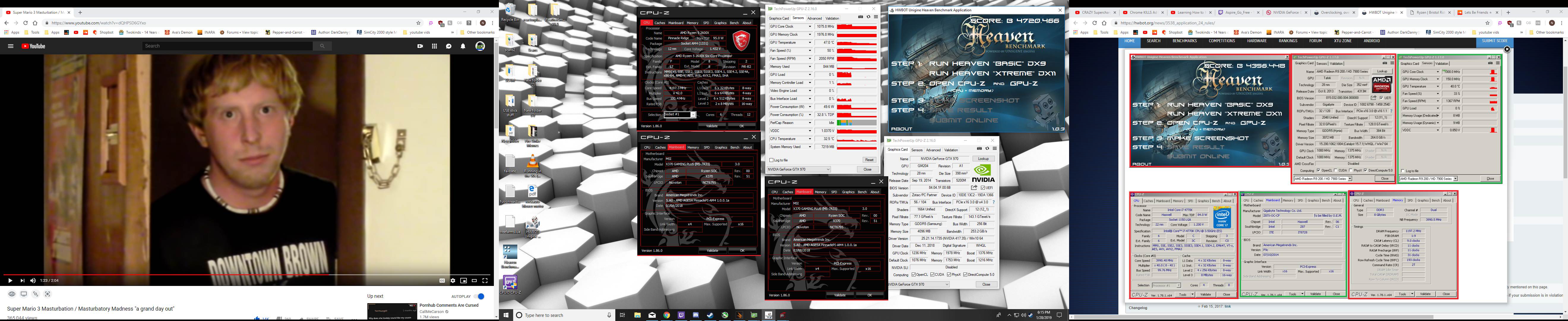
Task: Open Caches tab in Ryzen CPU-Z window
Action: [x=660, y=23]
